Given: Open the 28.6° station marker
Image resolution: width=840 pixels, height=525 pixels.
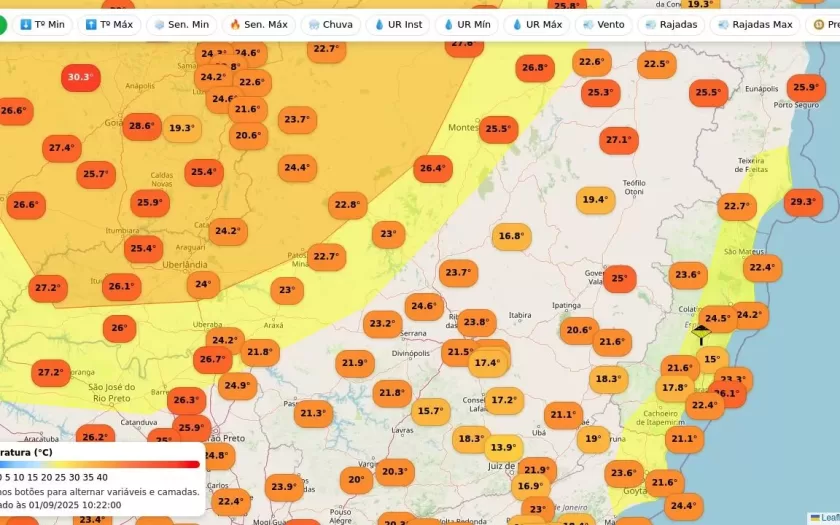Looking at the screenshot, I should 142,126.
